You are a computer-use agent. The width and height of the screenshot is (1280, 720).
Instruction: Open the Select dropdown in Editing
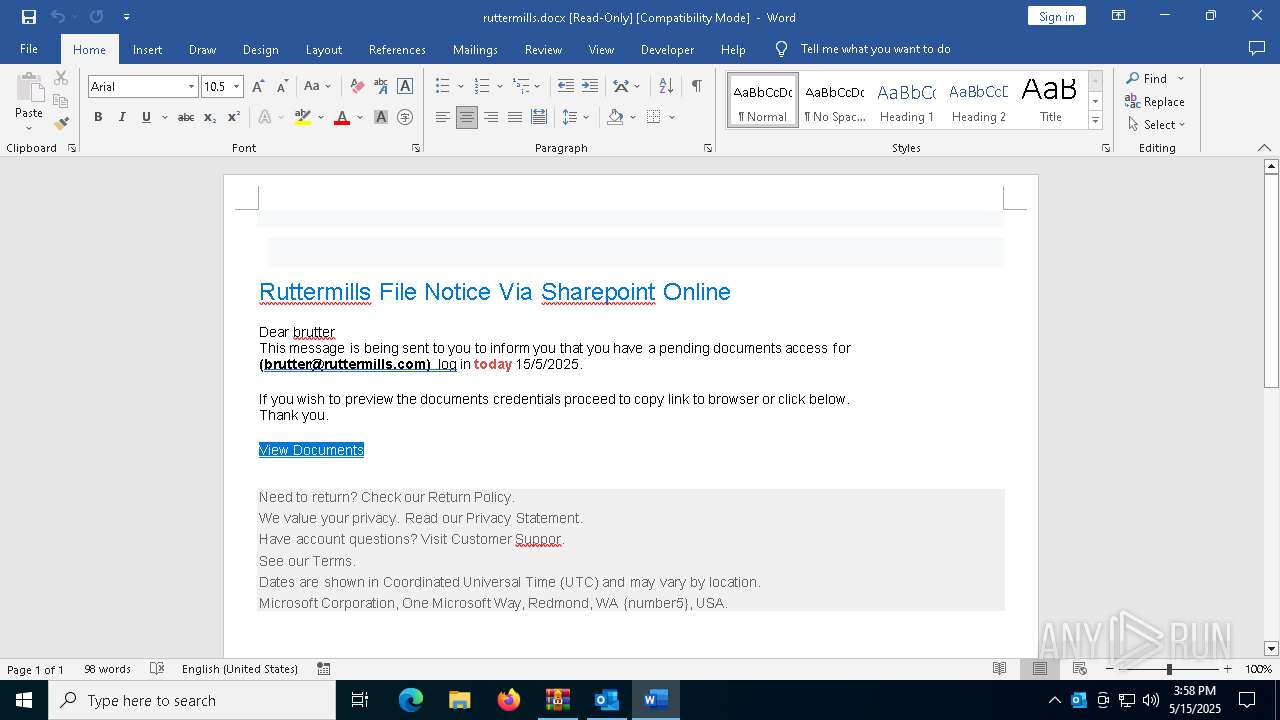[x=1156, y=125]
